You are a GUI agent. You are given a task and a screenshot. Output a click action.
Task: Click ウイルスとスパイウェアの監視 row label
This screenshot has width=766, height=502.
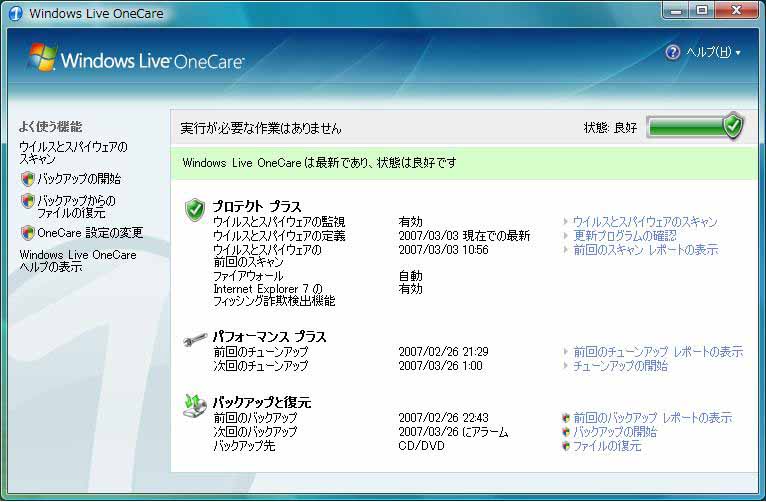tap(279, 222)
